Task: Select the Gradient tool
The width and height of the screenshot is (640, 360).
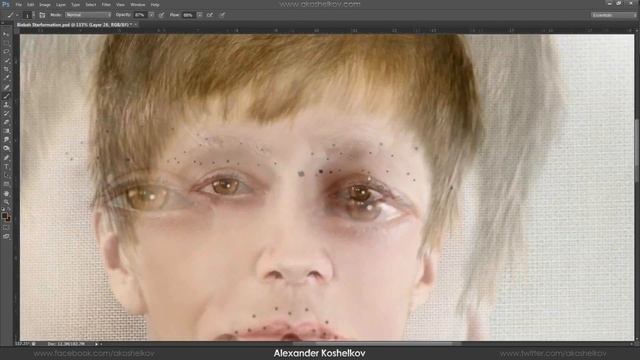Action: tap(6, 131)
